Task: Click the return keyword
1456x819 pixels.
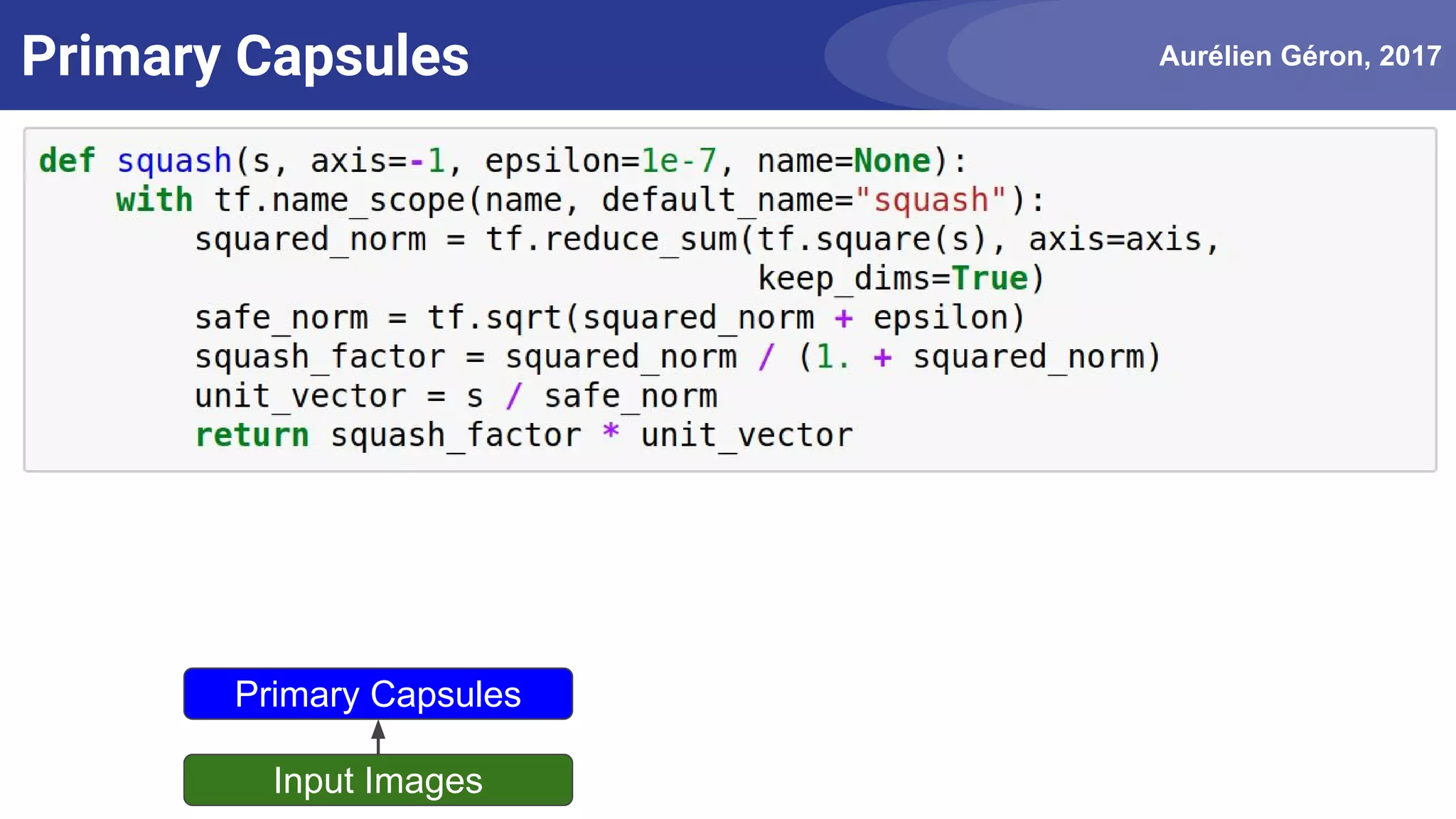Action: pos(252,435)
